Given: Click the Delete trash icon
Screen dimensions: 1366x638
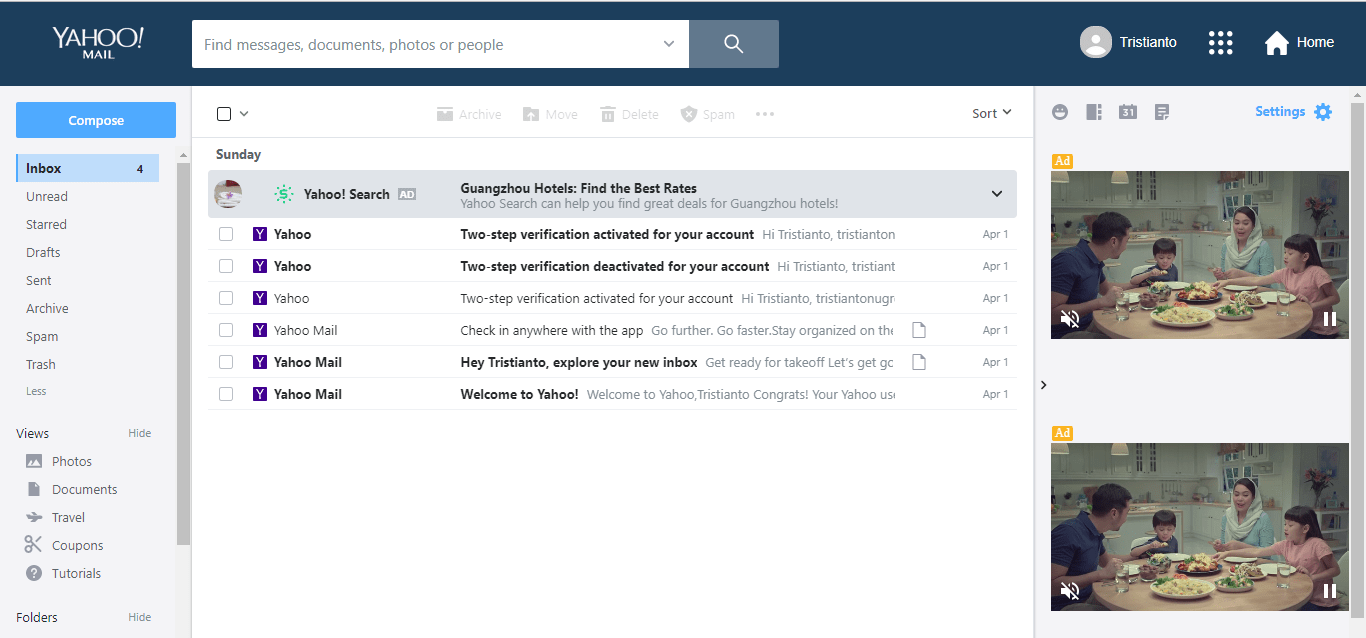Looking at the screenshot, I should (608, 114).
